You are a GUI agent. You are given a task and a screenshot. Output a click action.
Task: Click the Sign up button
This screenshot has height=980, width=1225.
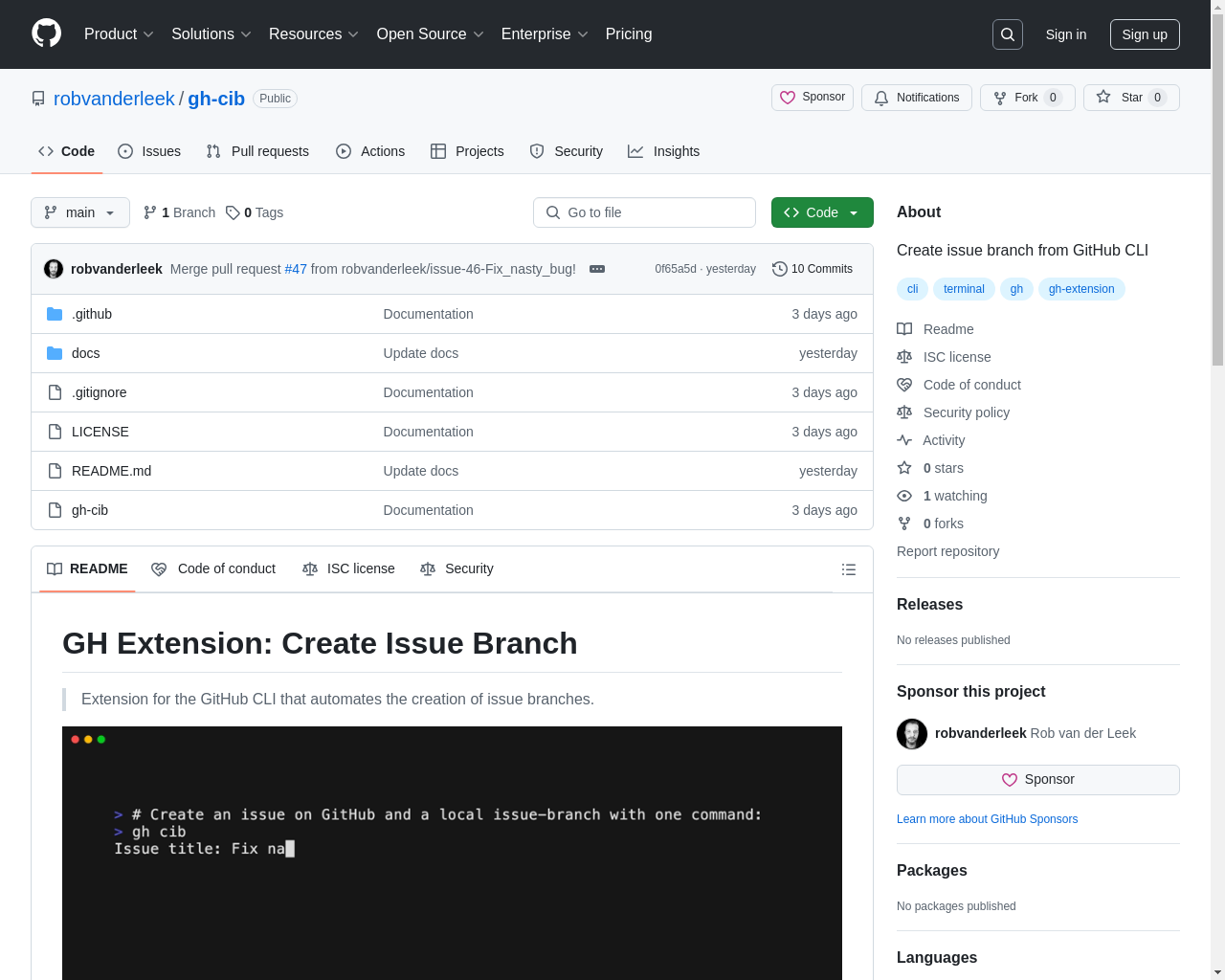pyautogui.click(x=1145, y=34)
